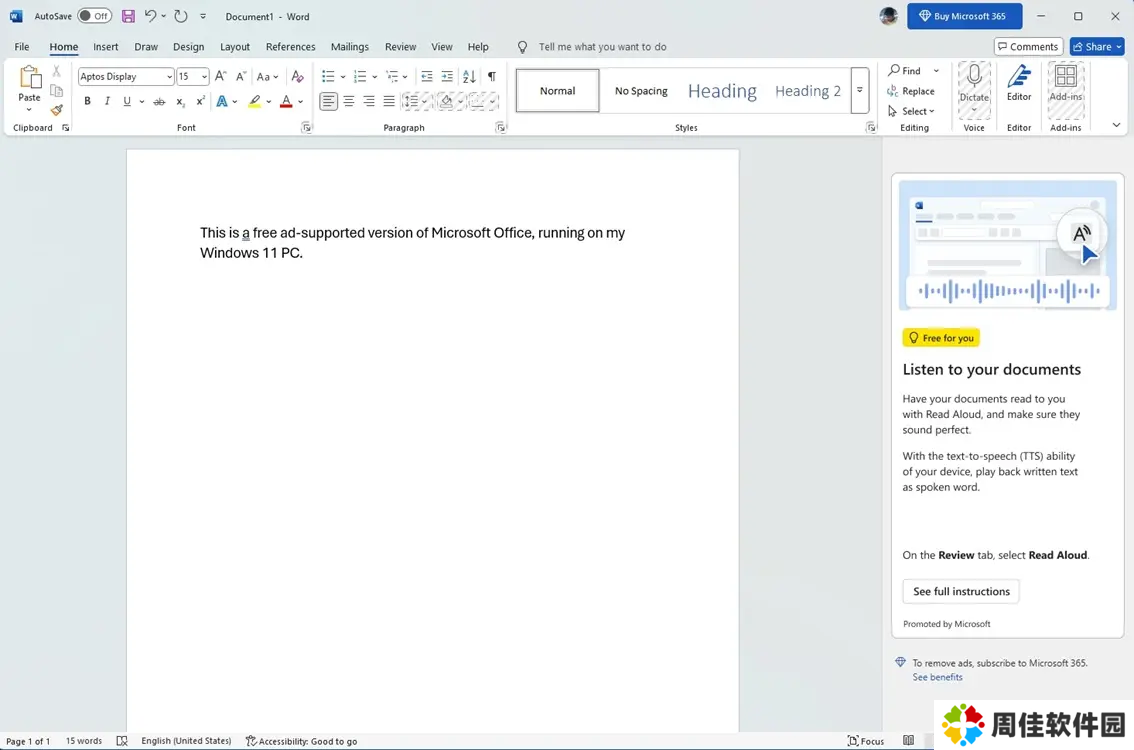Apply superscript formatting

click(200, 101)
